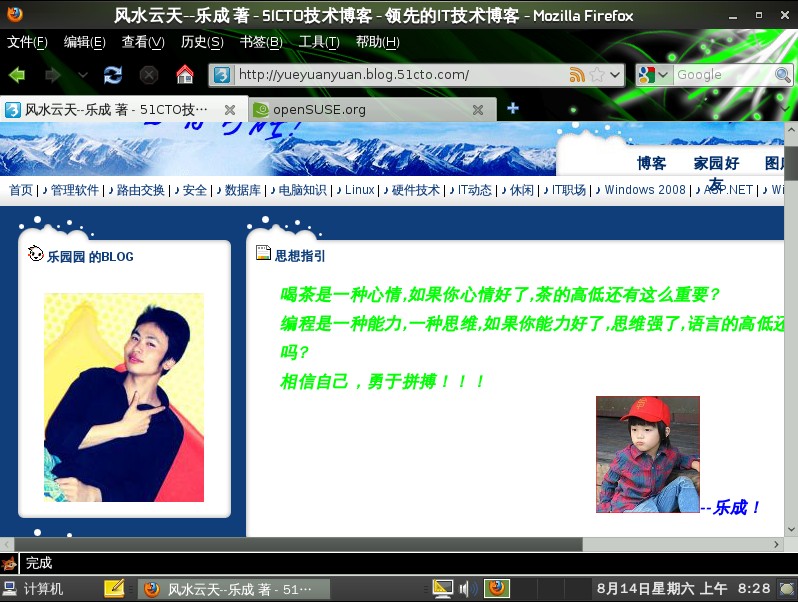Open the 工具(T) menu

(319, 42)
